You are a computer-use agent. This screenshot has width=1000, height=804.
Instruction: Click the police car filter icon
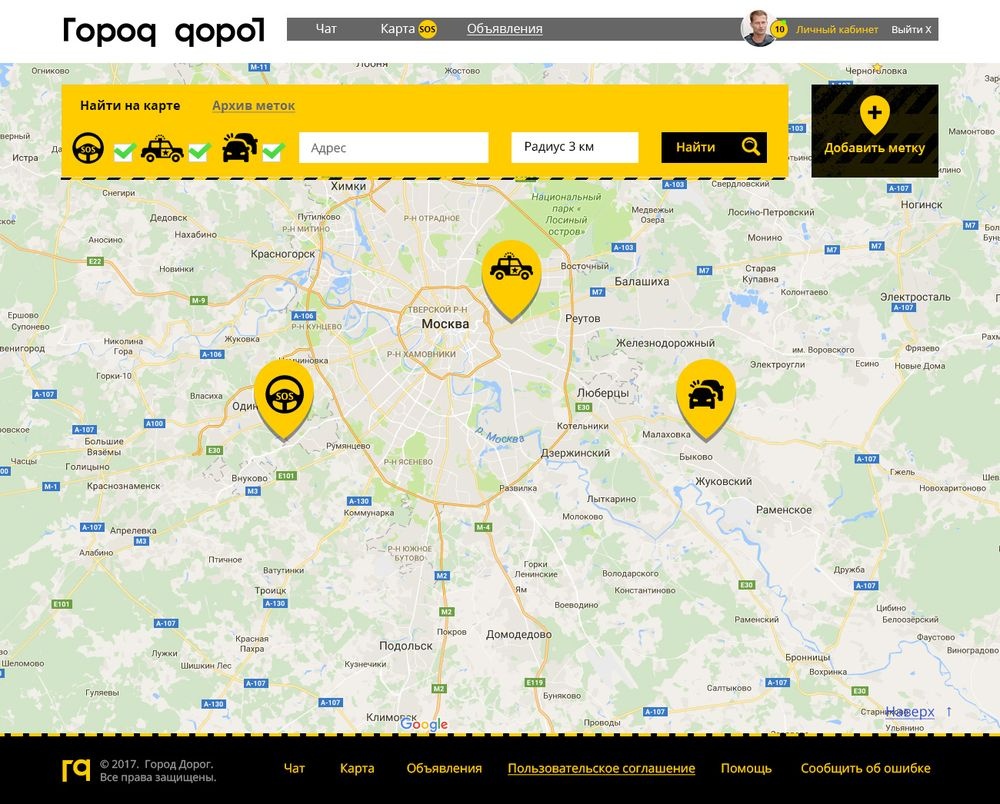coord(162,149)
